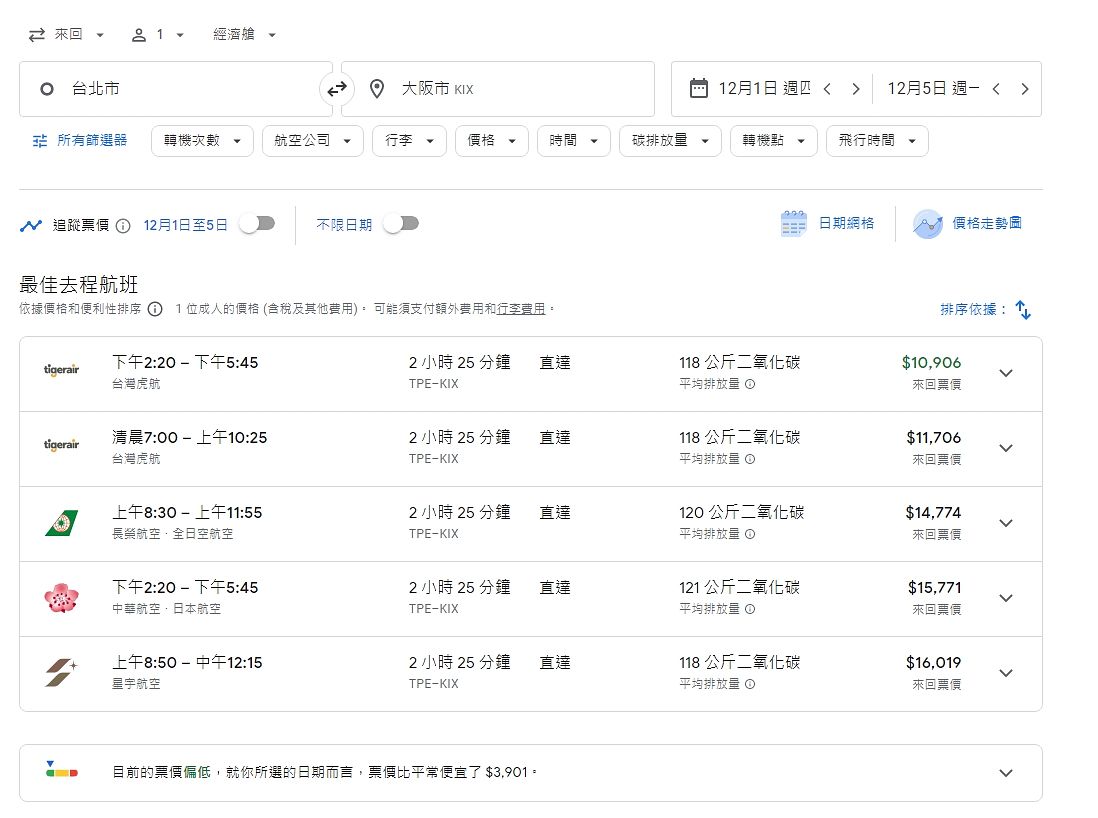Open the 來回 trip type dropdown
This screenshot has width=1098, height=818.
pyautogui.click(x=67, y=35)
